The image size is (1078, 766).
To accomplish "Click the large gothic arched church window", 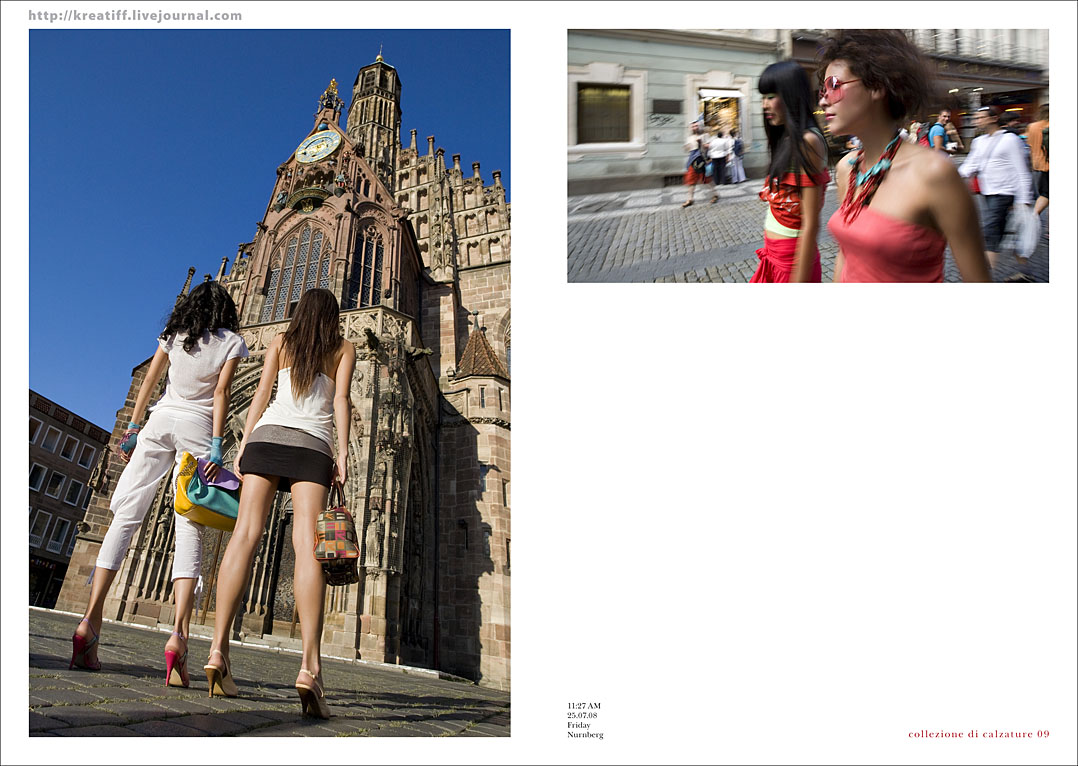I will click(297, 272).
